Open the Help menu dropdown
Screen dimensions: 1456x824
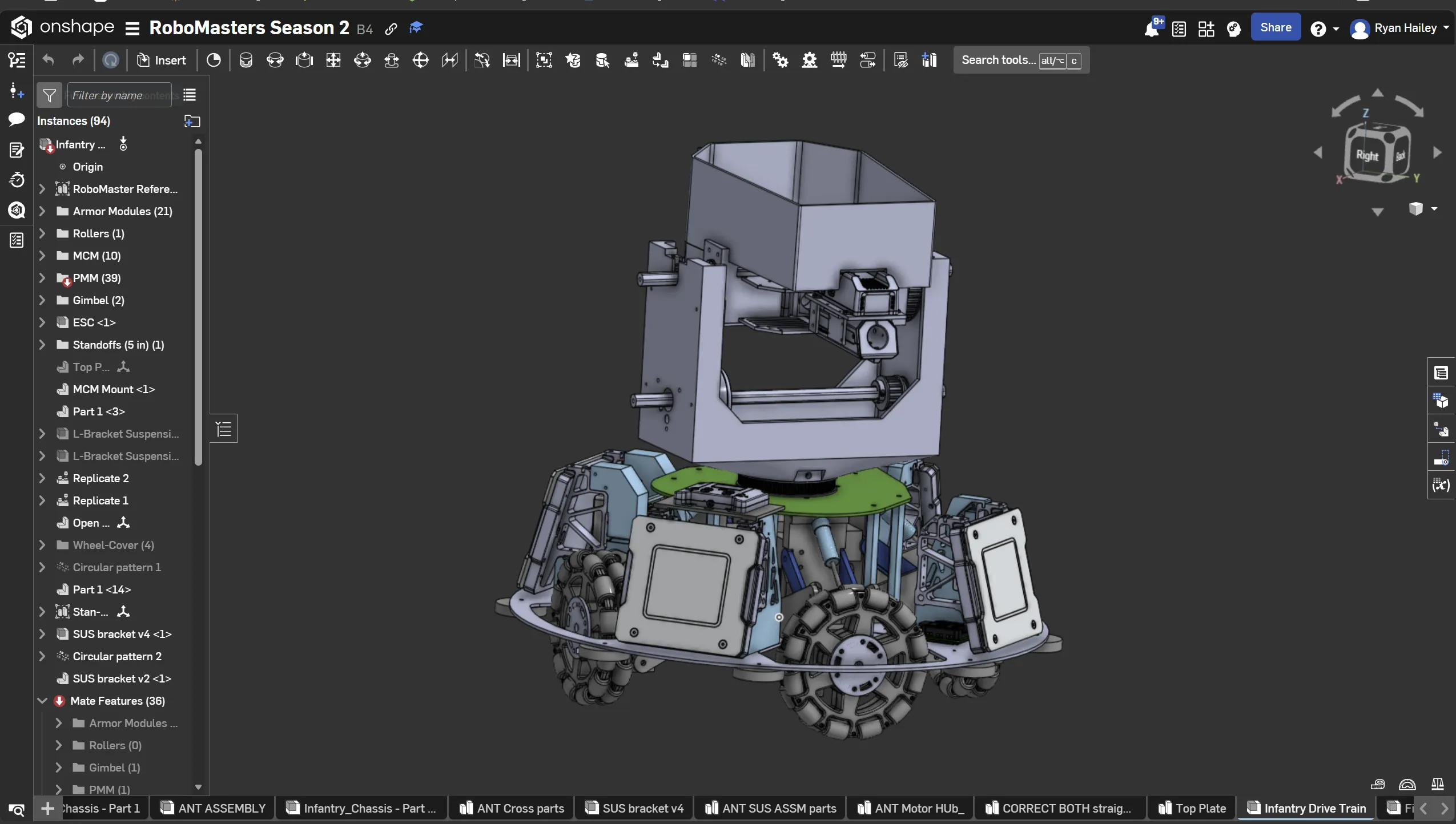click(1325, 29)
